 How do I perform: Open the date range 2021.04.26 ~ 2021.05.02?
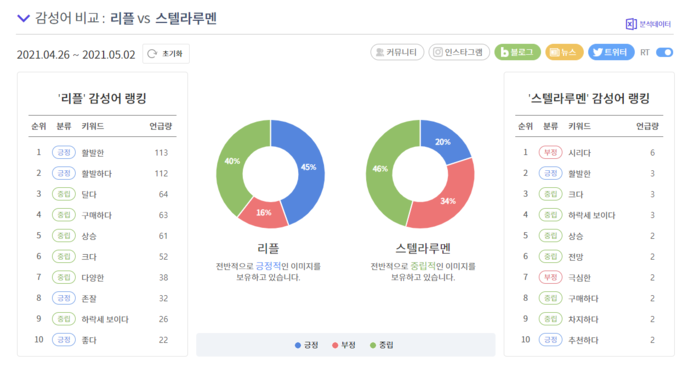76,54
